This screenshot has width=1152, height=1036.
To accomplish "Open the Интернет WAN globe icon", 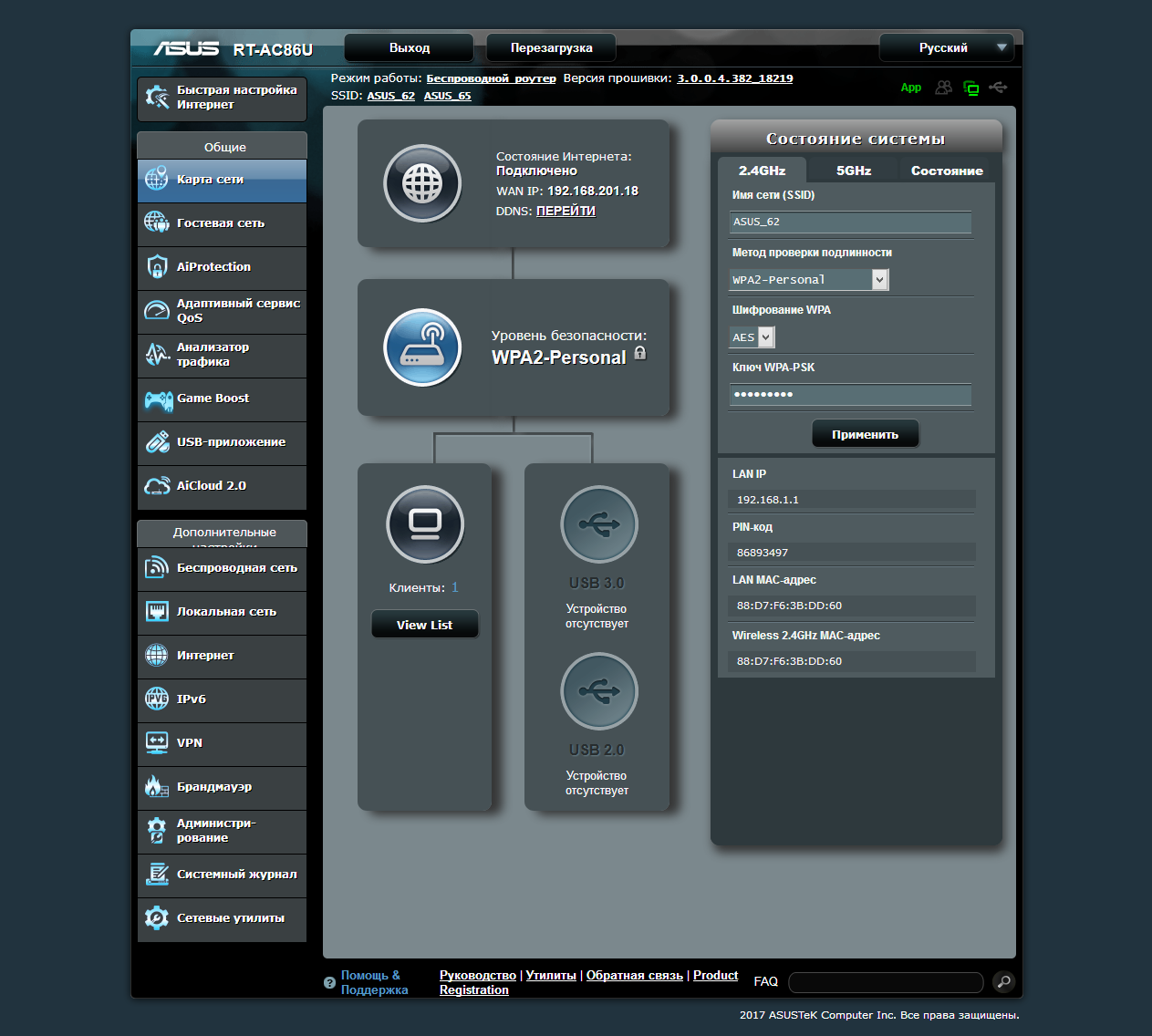I will [157, 655].
